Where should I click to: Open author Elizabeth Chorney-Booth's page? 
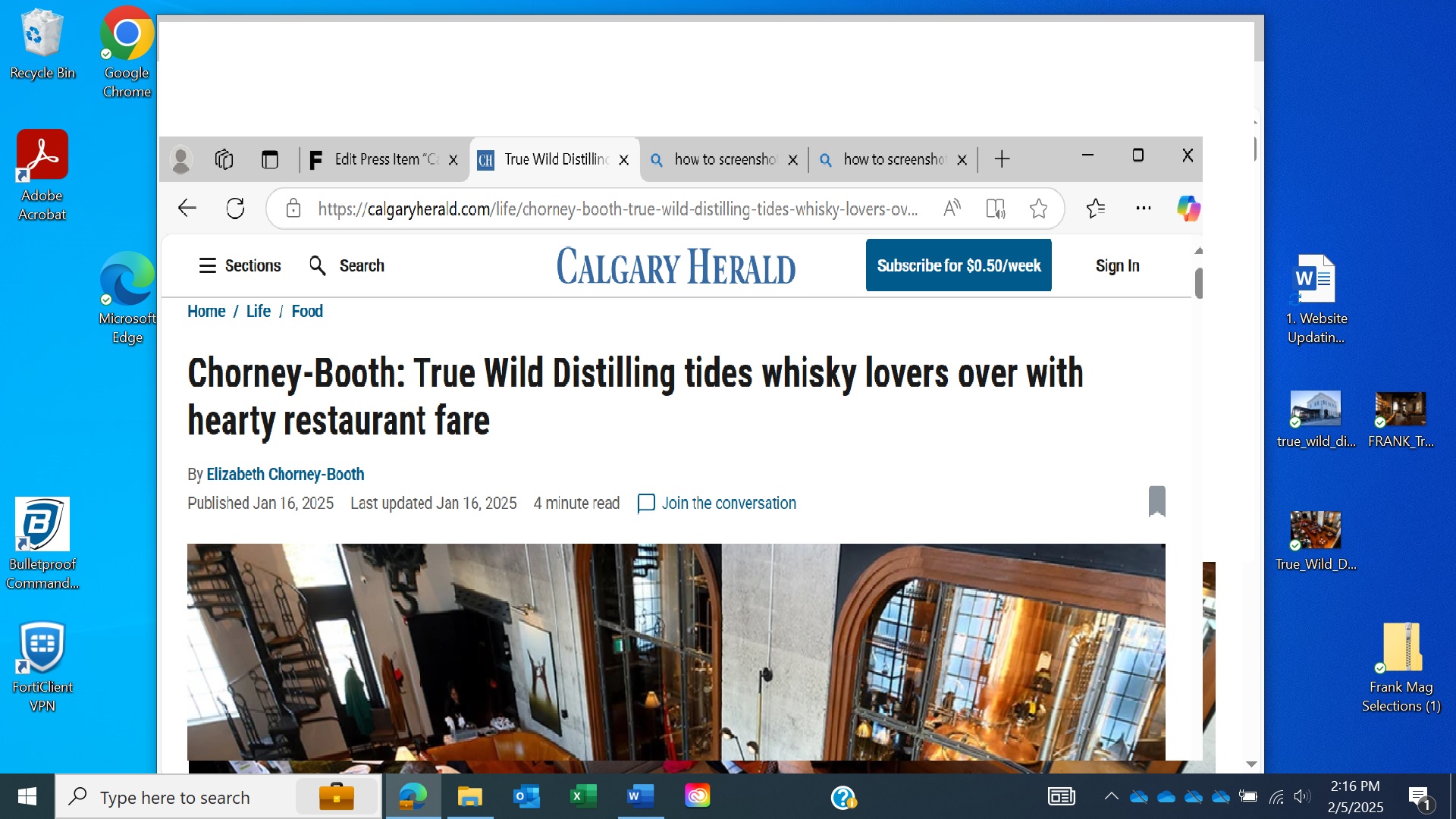(x=285, y=474)
